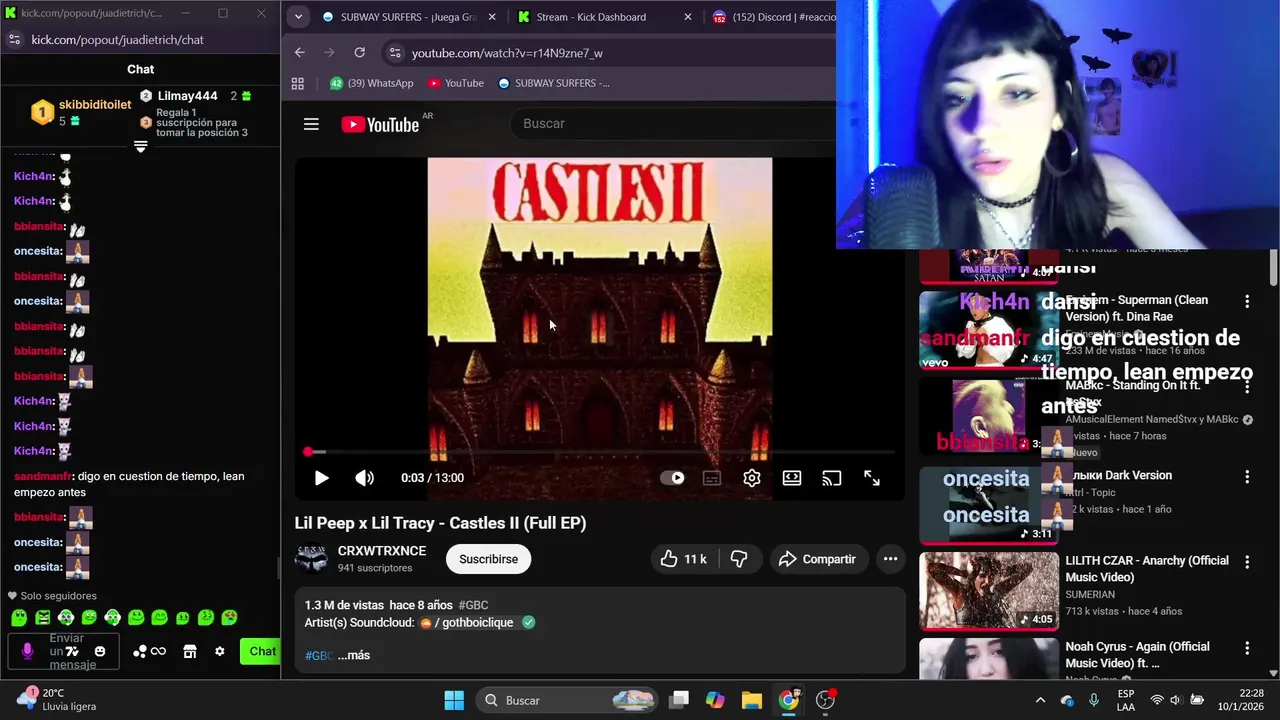The image size is (1280, 720).
Task: Go back in the Chrome browser
Action: pyautogui.click(x=300, y=52)
